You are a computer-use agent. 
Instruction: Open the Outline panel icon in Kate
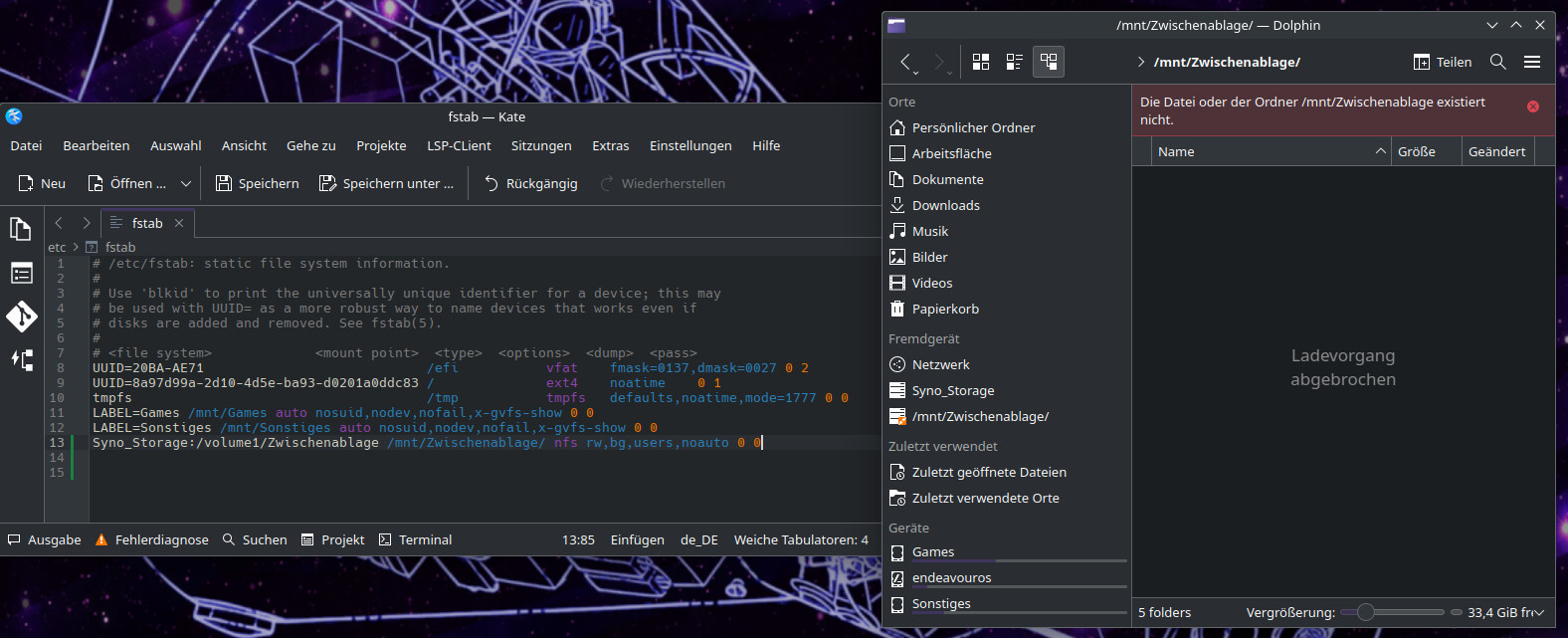tap(21, 273)
